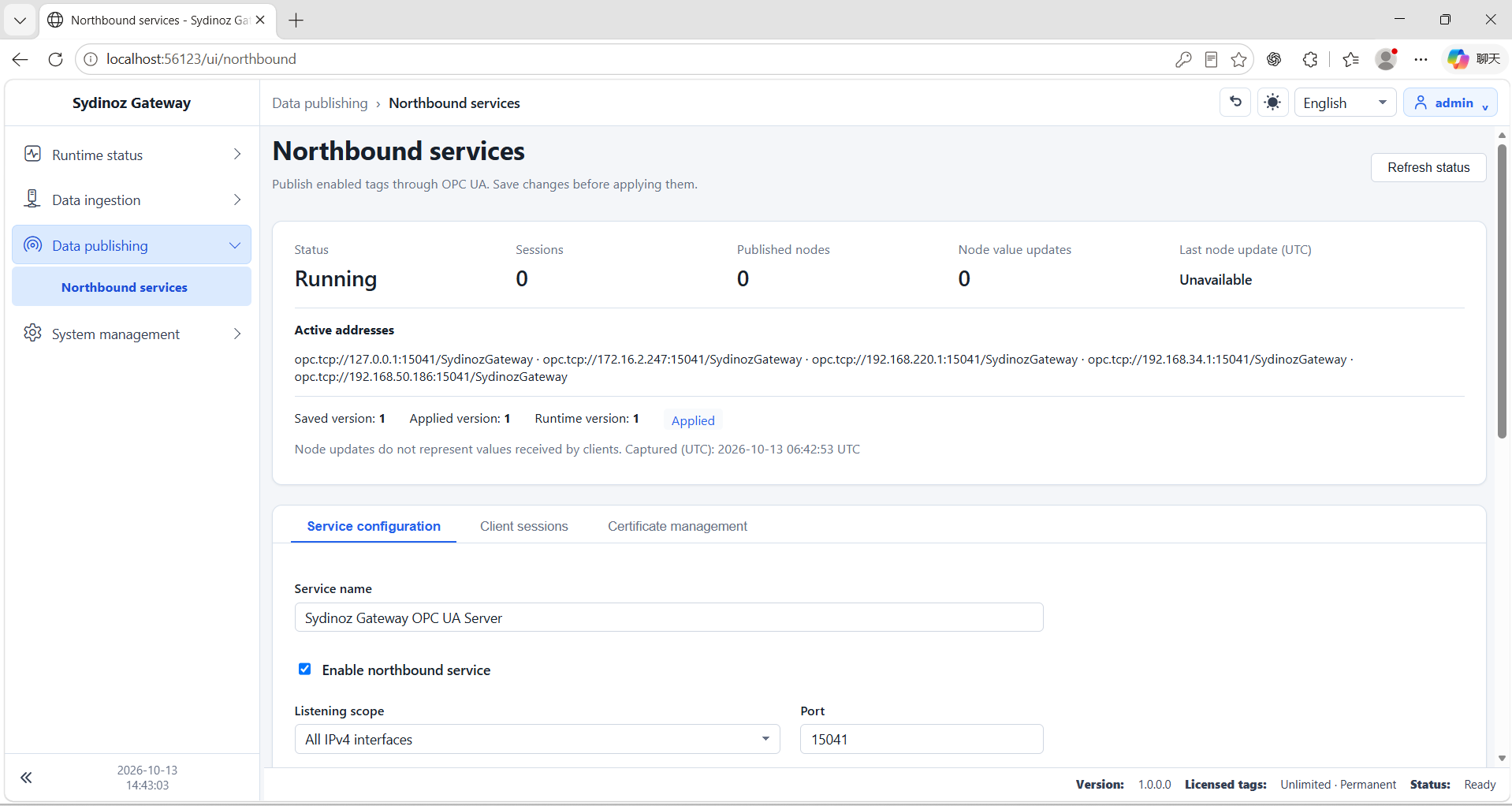The width and height of the screenshot is (1512, 806).
Task: Open the browser extensions puzzle icon
Action: (1309, 59)
